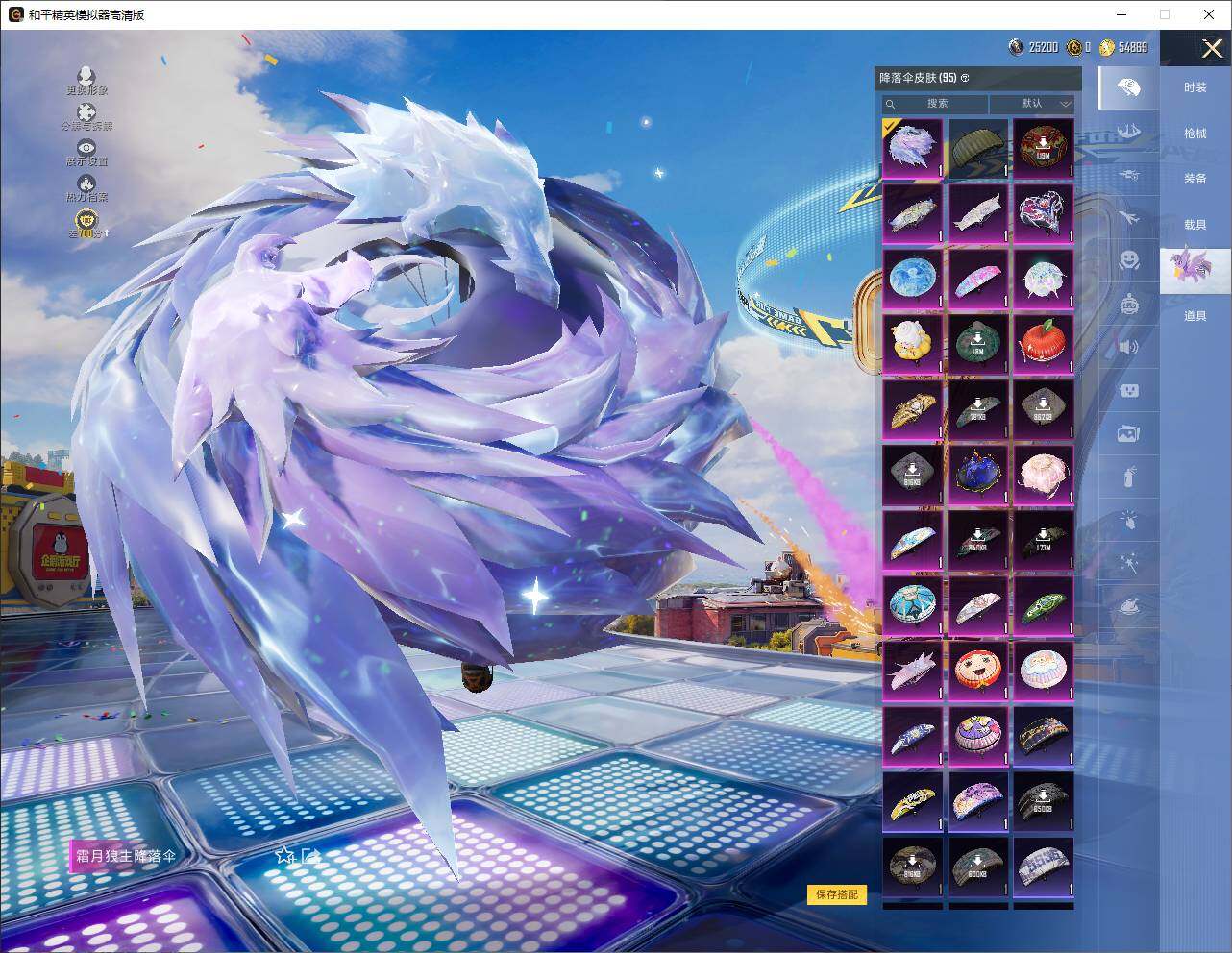Select the olive green default parachute thumbnail

click(978, 149)
